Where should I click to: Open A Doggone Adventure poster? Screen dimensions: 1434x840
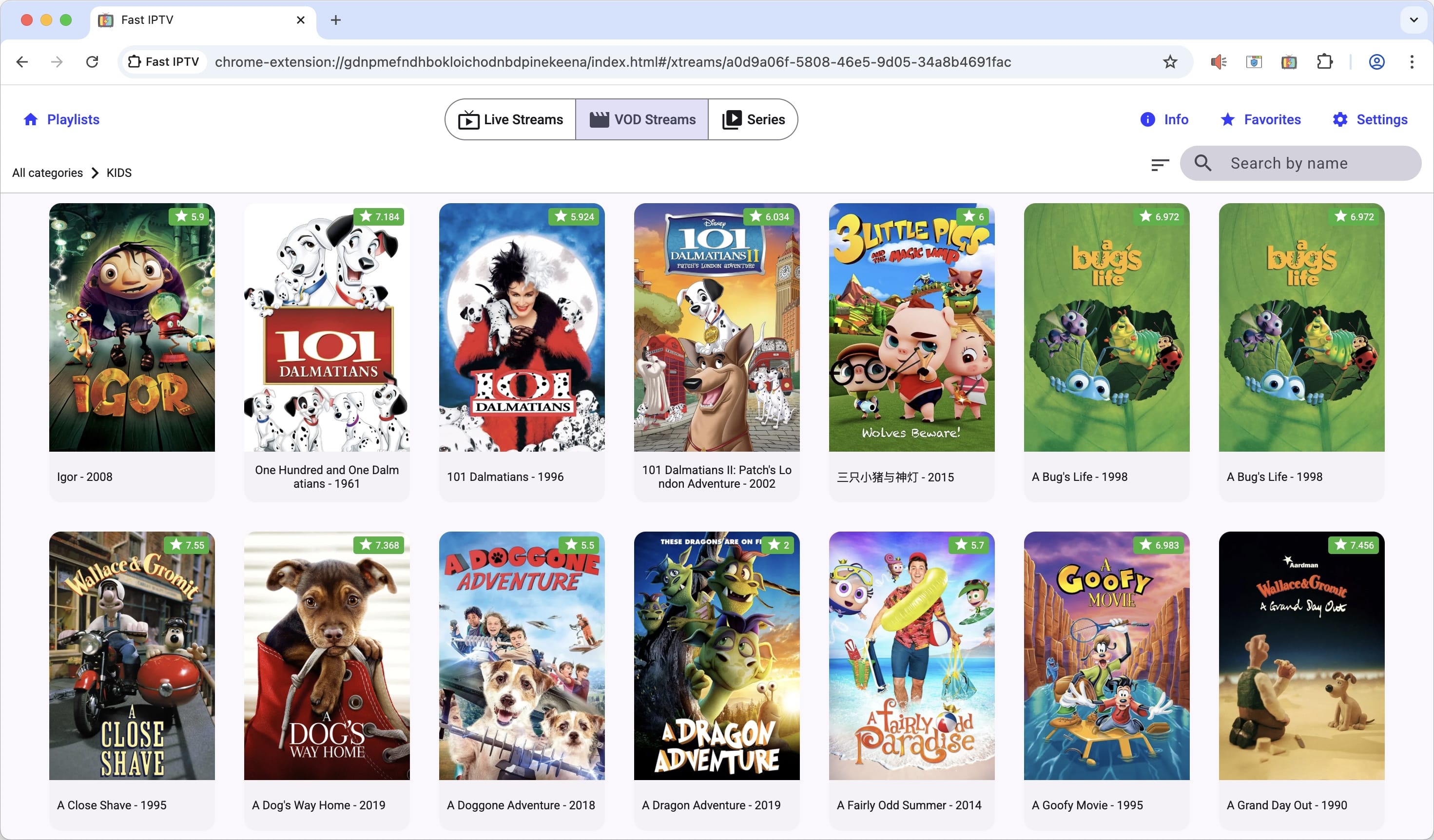pos(522,656)
